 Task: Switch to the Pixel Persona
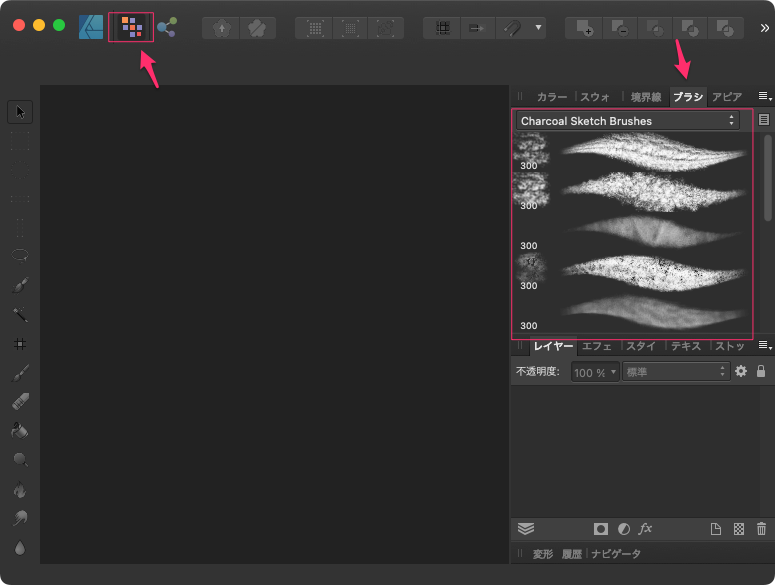[131, 27]
